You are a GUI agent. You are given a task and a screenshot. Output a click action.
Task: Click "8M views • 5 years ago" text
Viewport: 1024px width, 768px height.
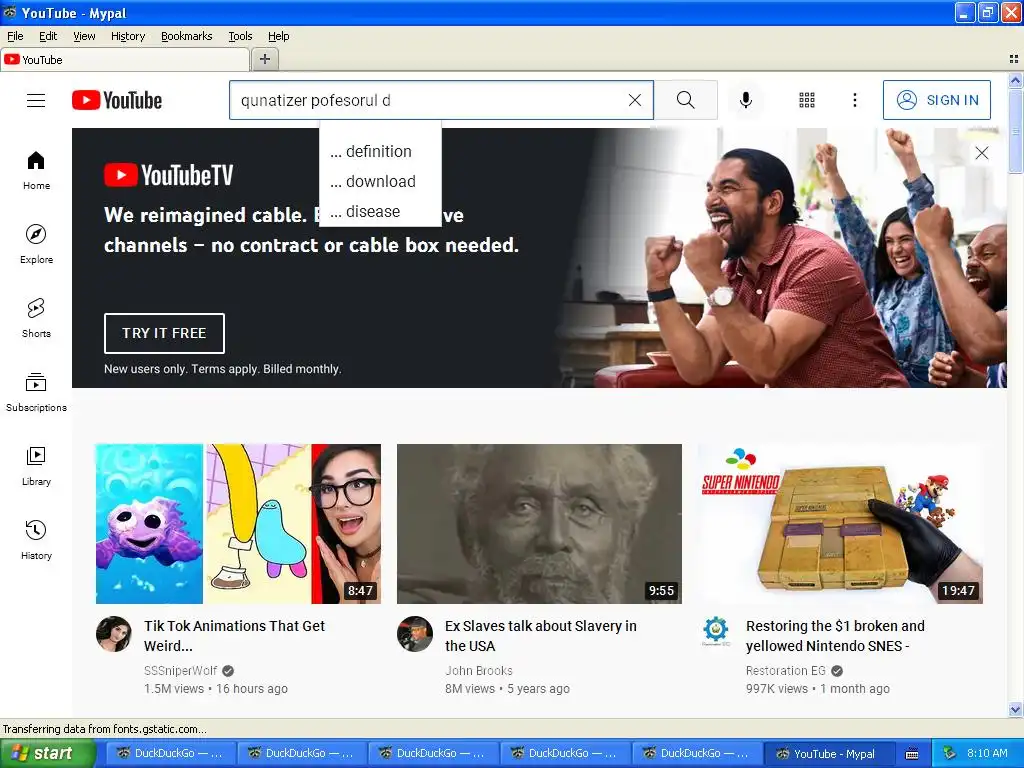(x=507, y=688)
